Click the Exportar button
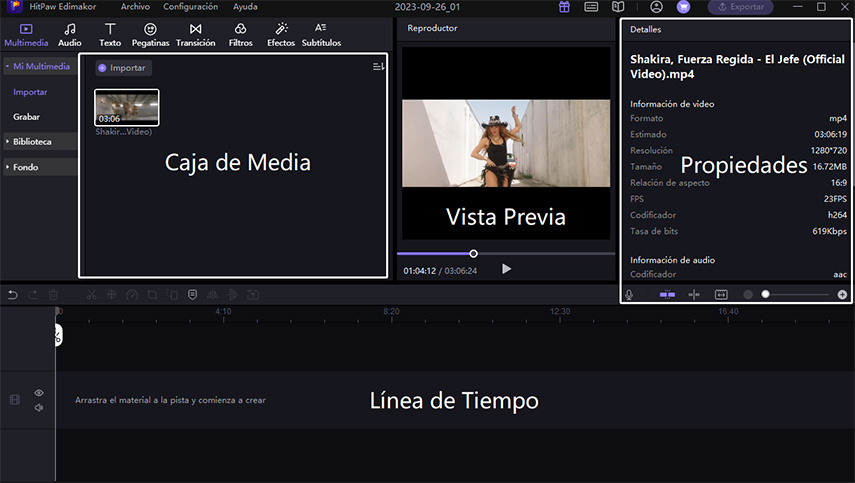The height and width of the screenshot is (483, 855). pyautogui.click(x=740, y=7)
